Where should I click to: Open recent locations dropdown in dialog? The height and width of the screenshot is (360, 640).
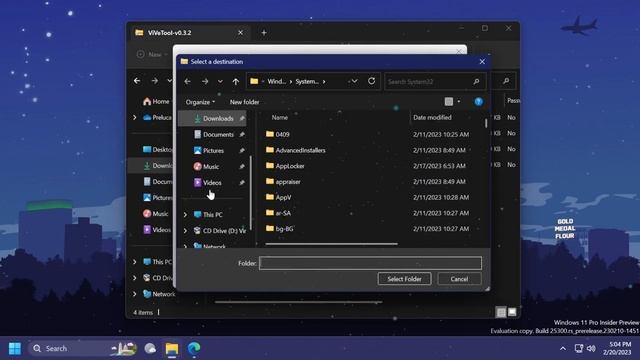point(220,81)
